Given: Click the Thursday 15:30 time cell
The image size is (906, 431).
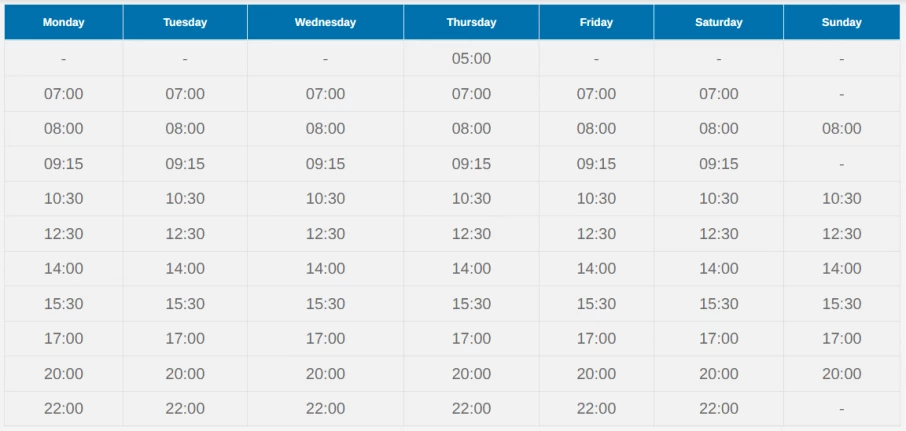Looking at the screenshot, I should coord(471,303).
